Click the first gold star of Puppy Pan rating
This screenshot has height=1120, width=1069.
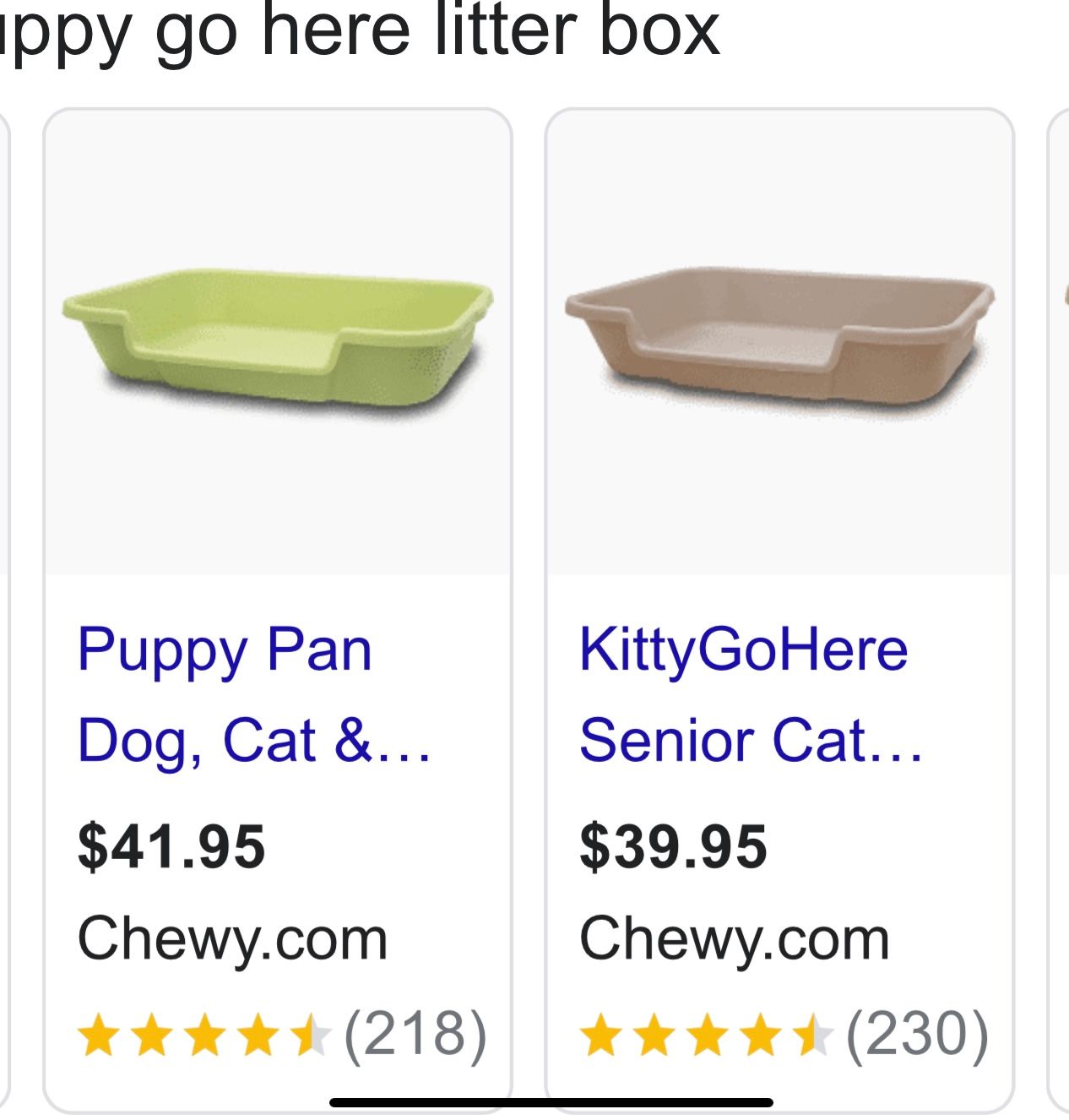coord(98,1036)
